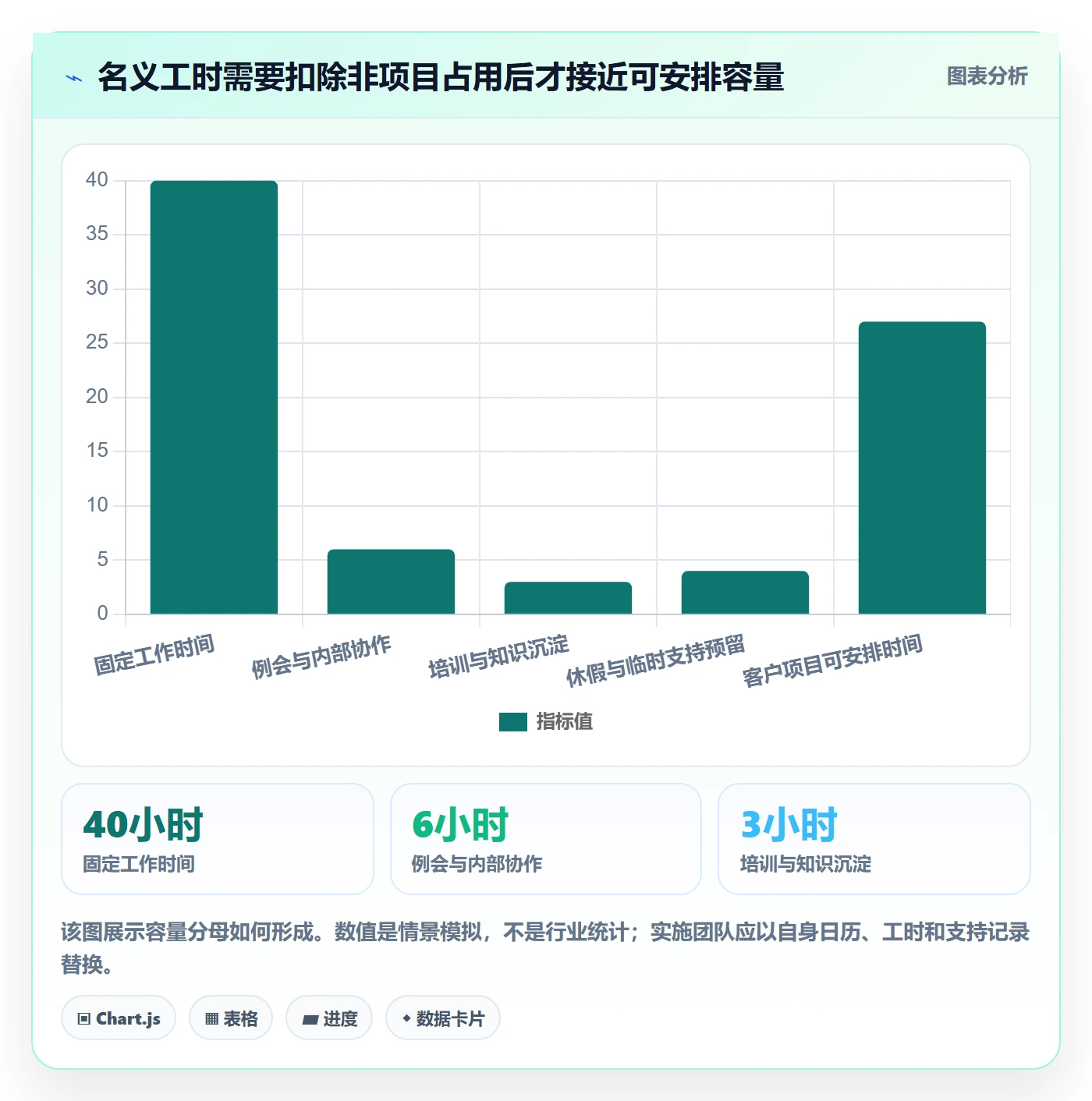Click the 固定工作时间 x-axis label

(x=154, y=655)
